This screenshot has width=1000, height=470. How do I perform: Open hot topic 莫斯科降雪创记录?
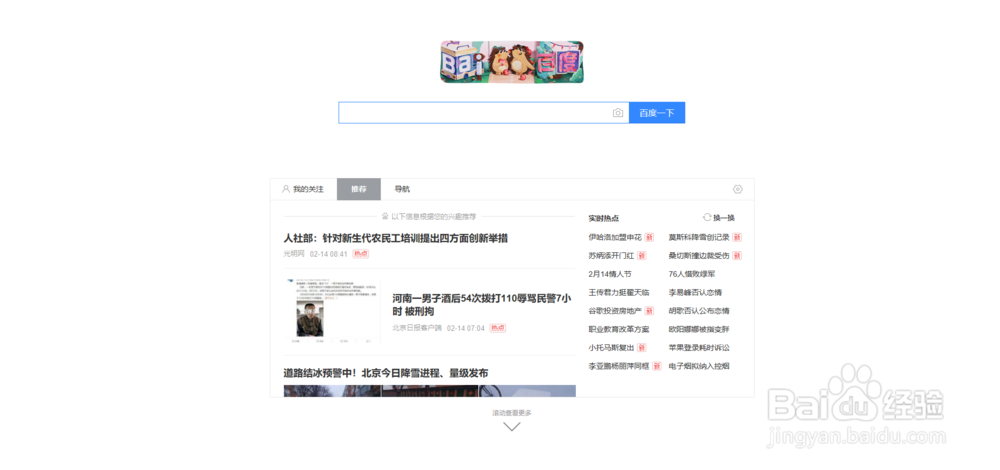(698, 237)
